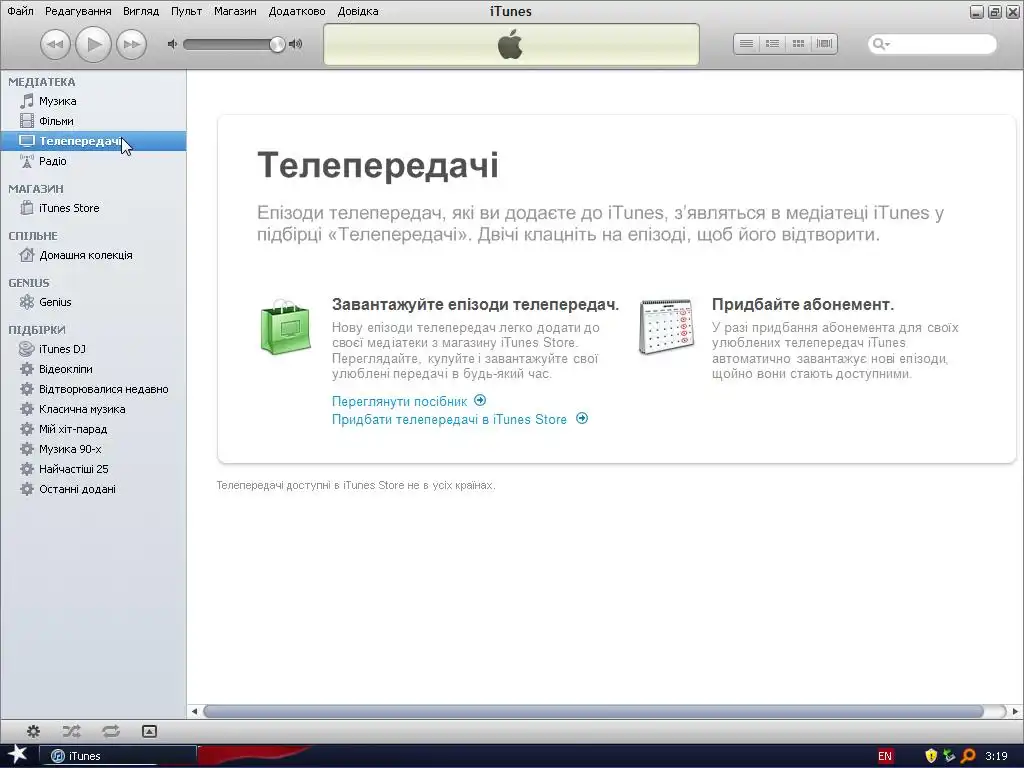
Task: Open the search magnifier dropdown
Action: 881,44
